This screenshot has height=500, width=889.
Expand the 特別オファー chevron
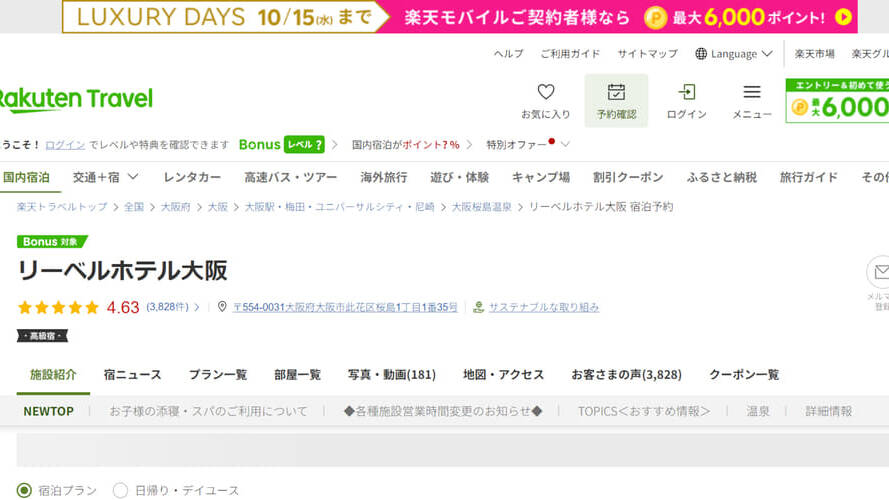565,145
